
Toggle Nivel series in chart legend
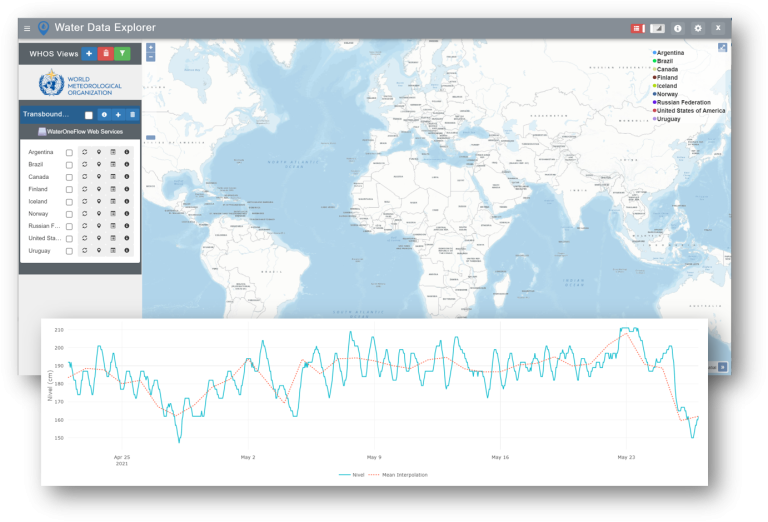click(x=352, y=474)
